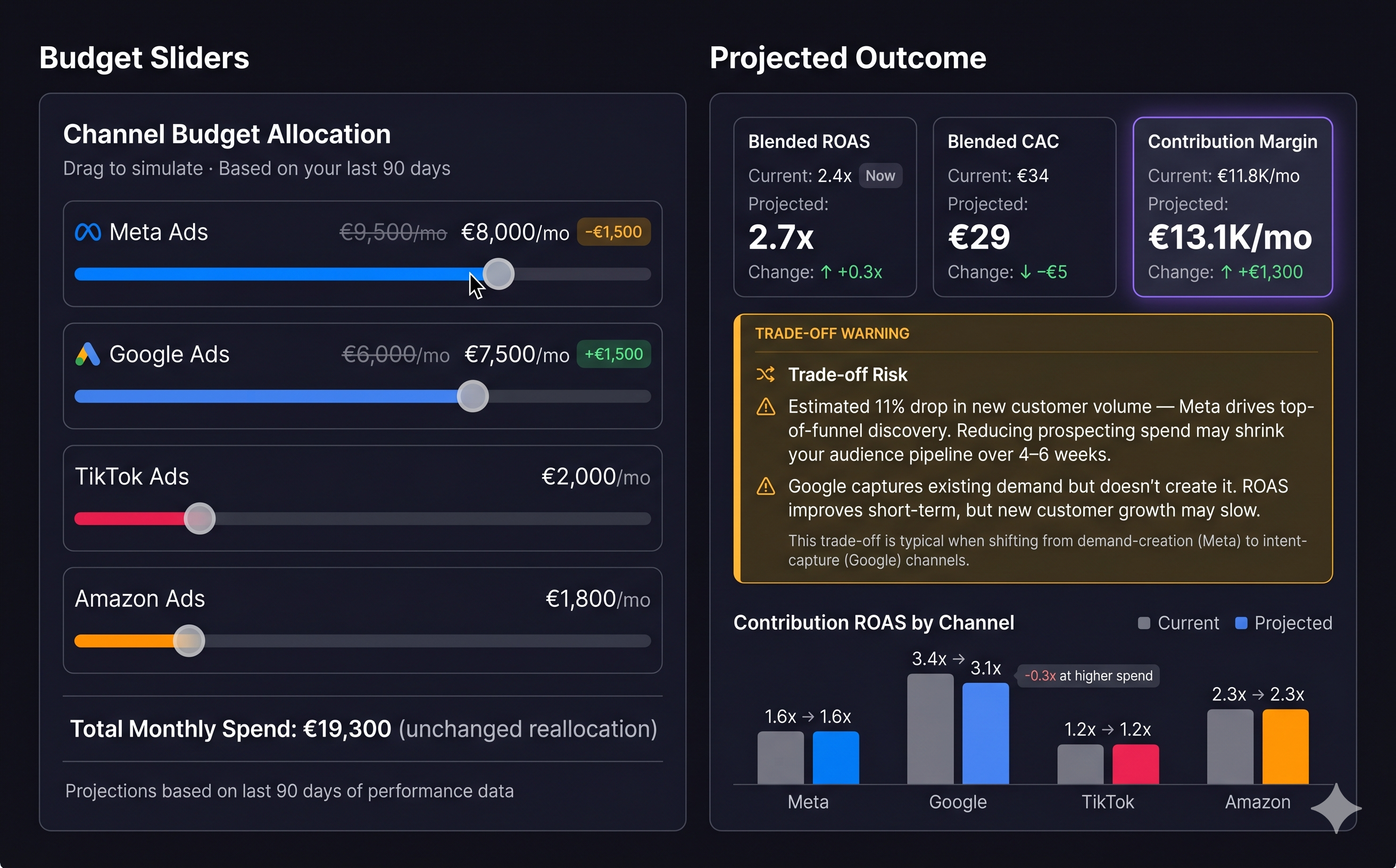Screen dimensions: 1396x868
Task: Click the Google Ads slider handle
Action: pos(472,396)
